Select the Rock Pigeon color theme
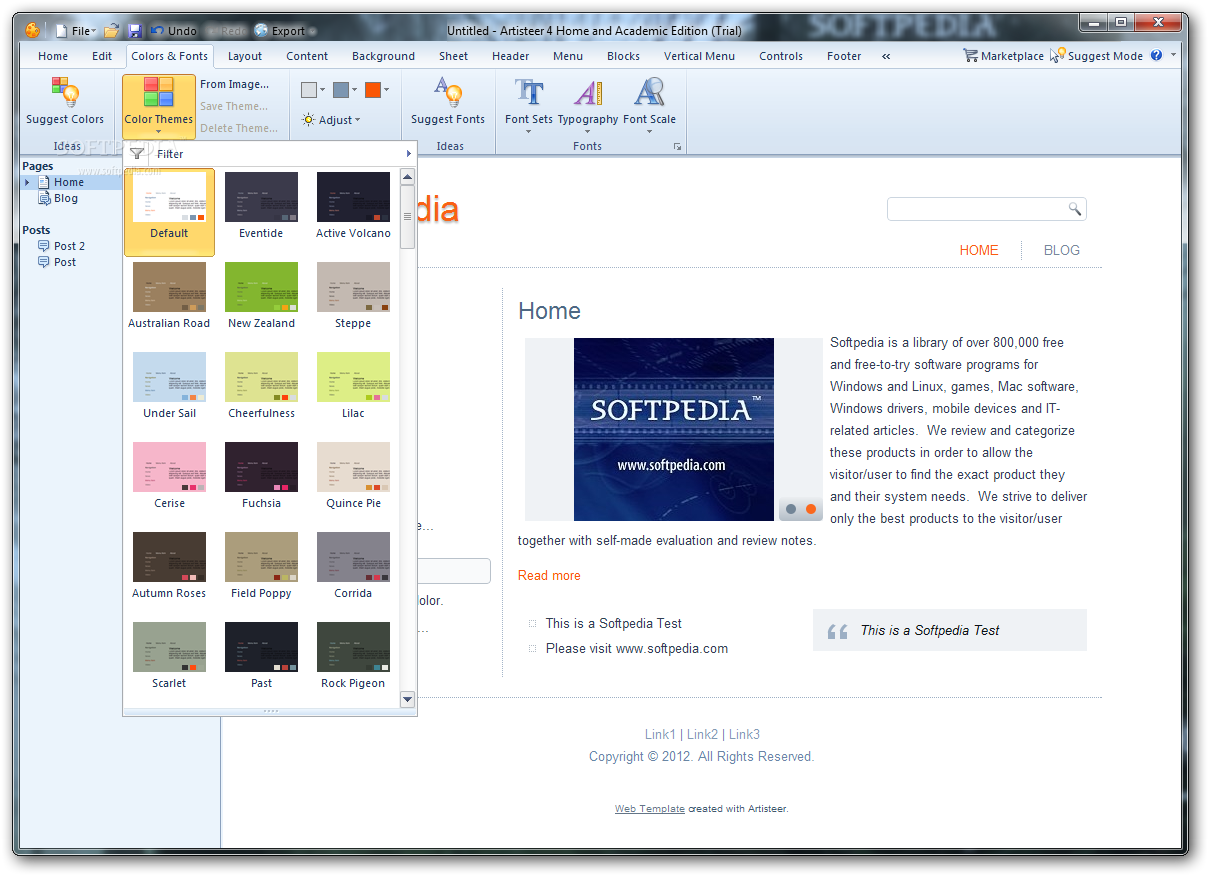The width and height of the screenshot is (1209, 876). coord(353,656)
